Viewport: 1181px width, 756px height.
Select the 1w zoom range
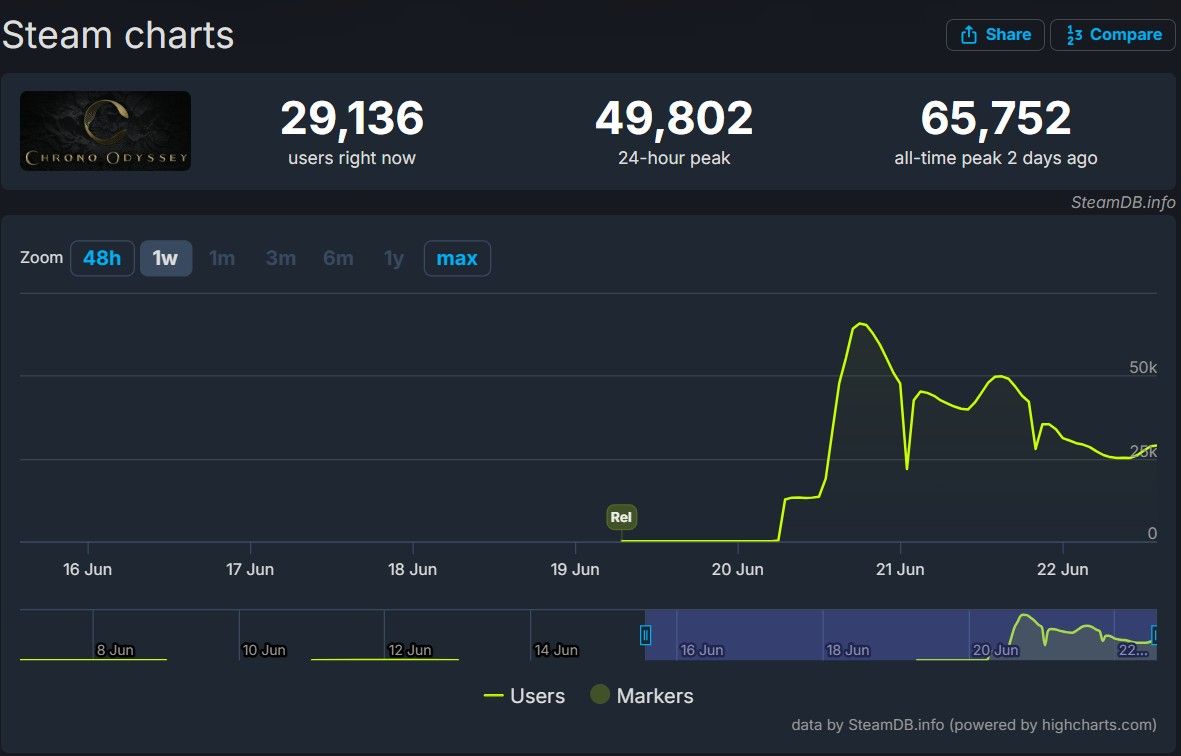pyautogui.click(x=165, y=258)
